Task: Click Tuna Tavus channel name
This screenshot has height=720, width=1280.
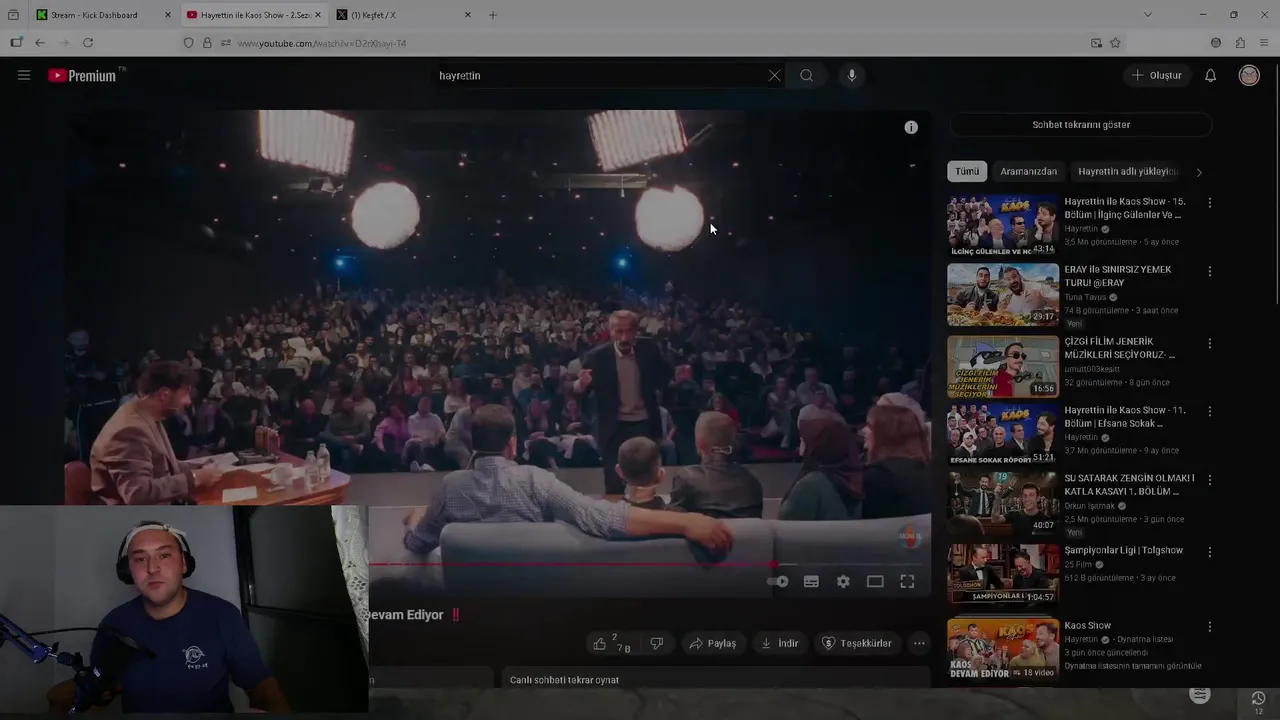Action: tap(1085, 297)
